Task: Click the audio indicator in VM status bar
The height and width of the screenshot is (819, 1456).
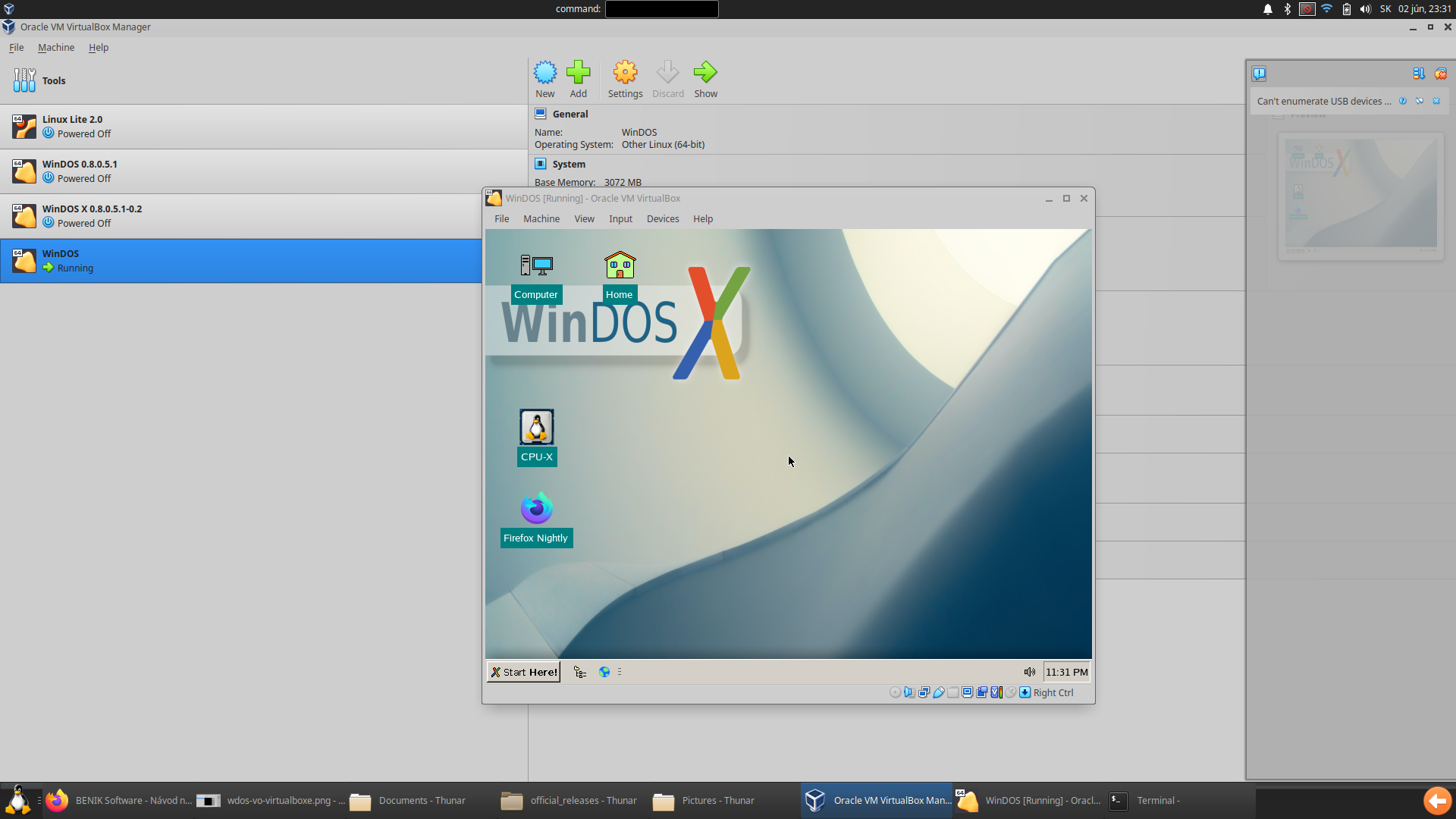Action: pyautogui.click(x=909, y=692)
